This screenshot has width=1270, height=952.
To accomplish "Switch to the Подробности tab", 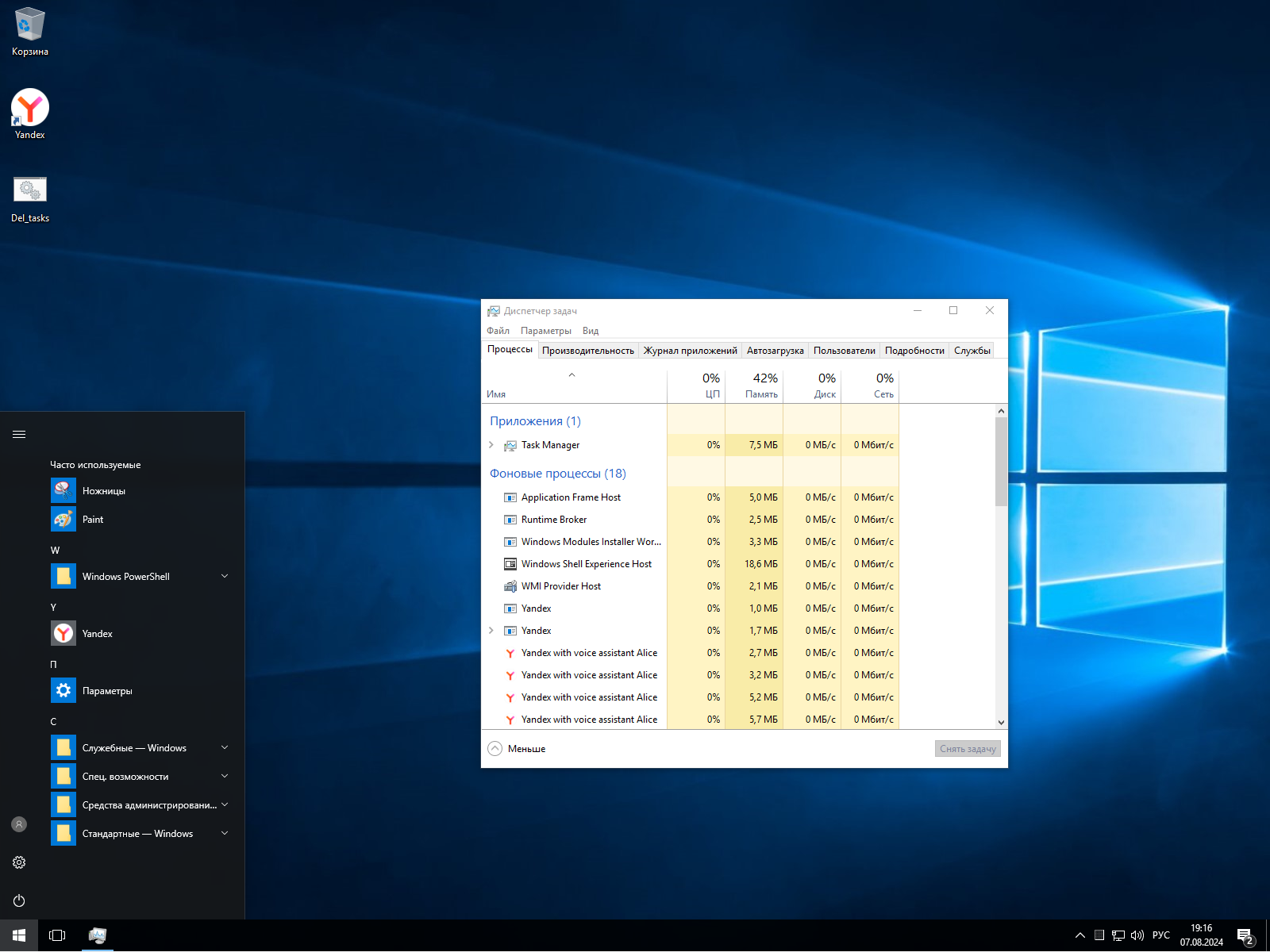I will click(x=914, y=351).
